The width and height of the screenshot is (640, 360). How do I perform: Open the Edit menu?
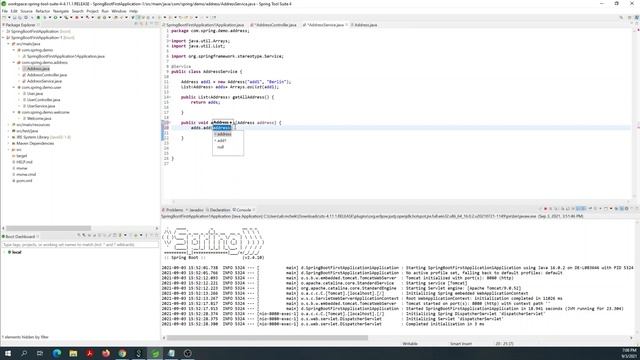click(x=14, y=11)
